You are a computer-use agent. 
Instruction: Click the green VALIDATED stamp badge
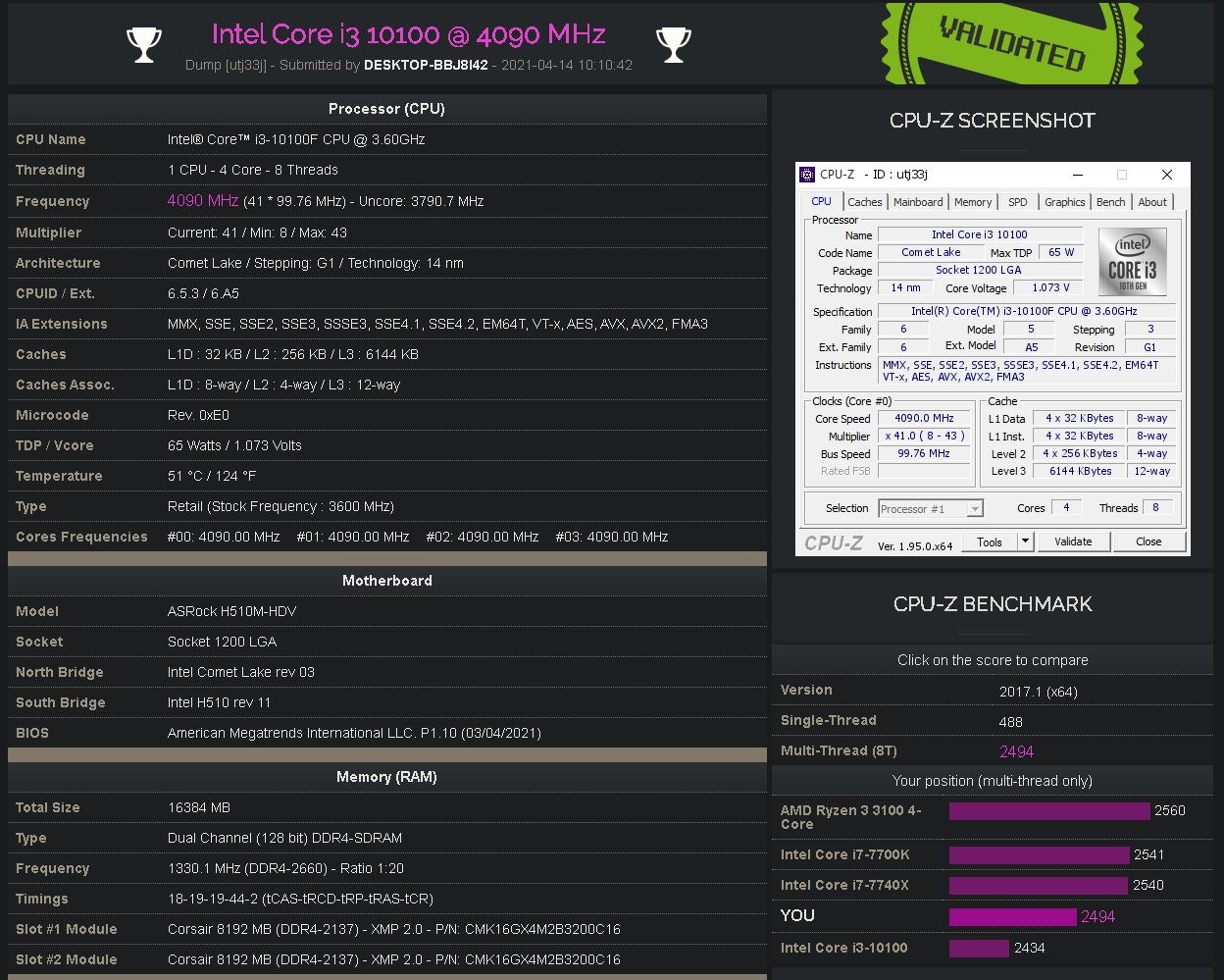(1012, 42)
